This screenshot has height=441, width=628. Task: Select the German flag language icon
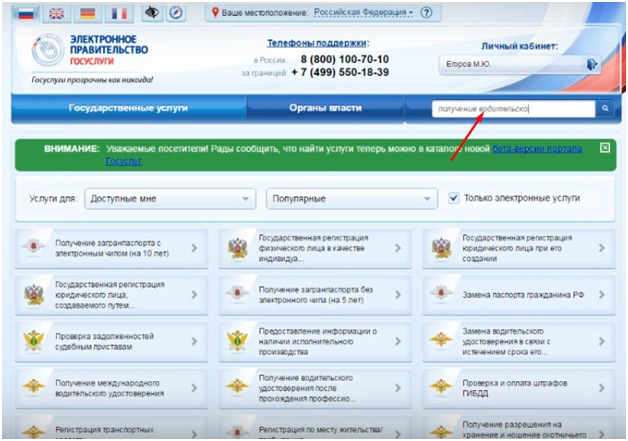tap(88, 13)
